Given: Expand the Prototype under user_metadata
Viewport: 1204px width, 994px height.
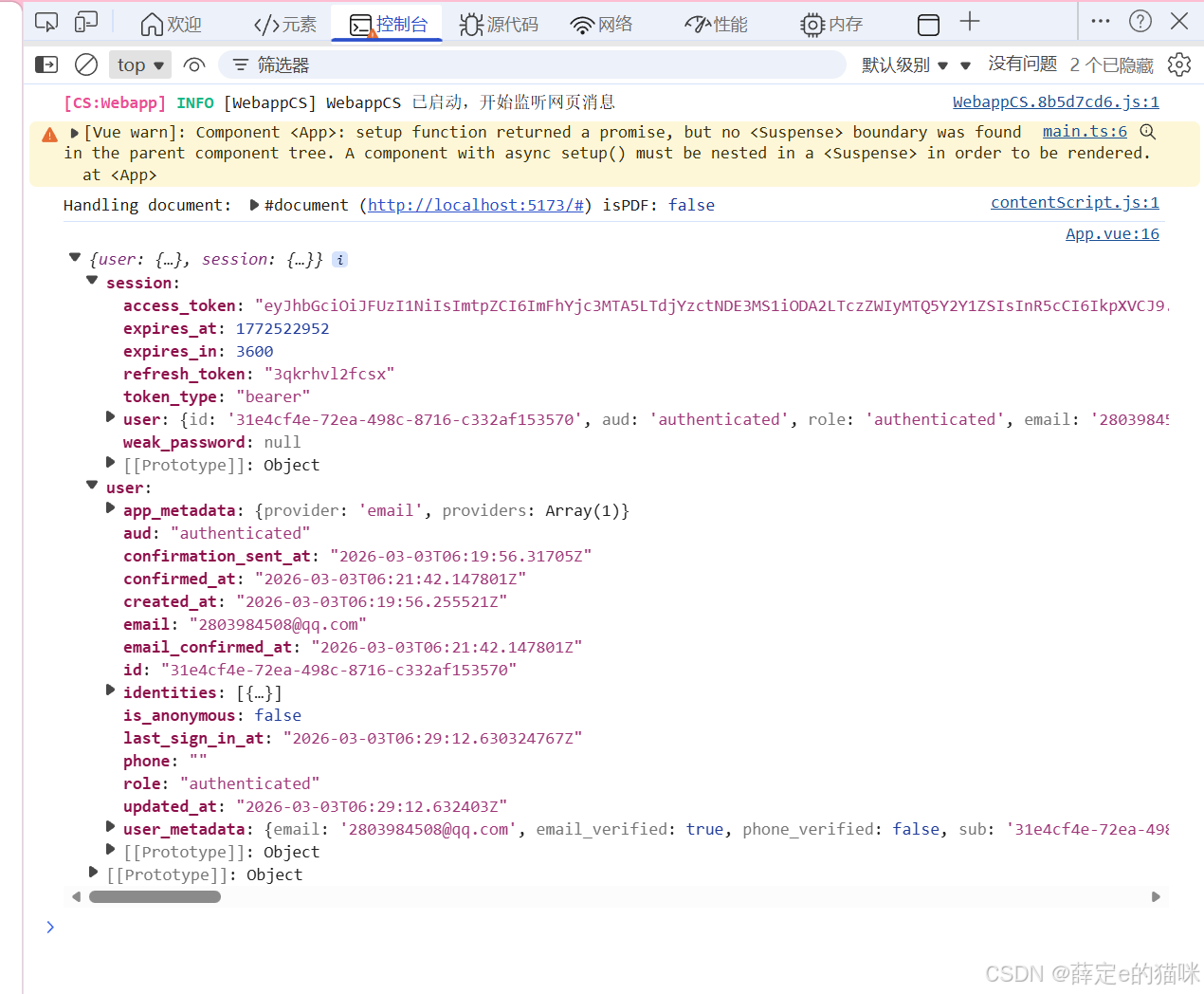Looking at the screenshot, I should click(110, 849).
